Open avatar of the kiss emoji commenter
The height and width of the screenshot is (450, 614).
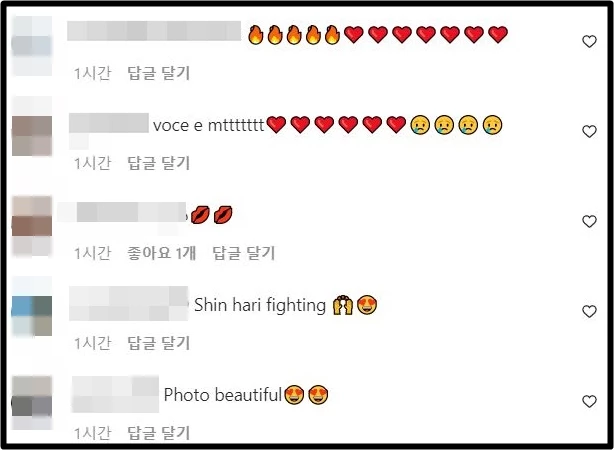[x=32, y=226]
